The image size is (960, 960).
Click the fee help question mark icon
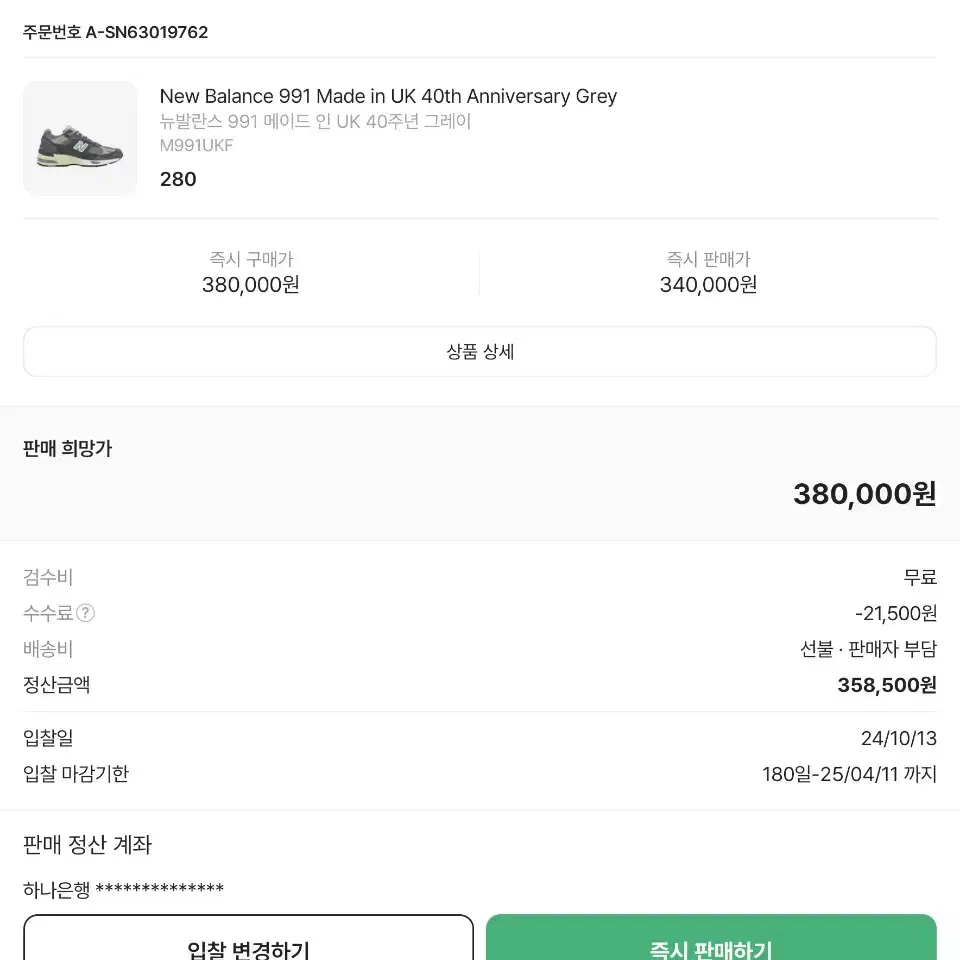point(86,613)
